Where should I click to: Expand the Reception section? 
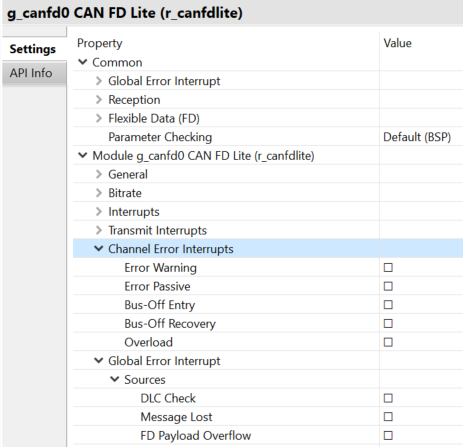click(x=98, y=99)
